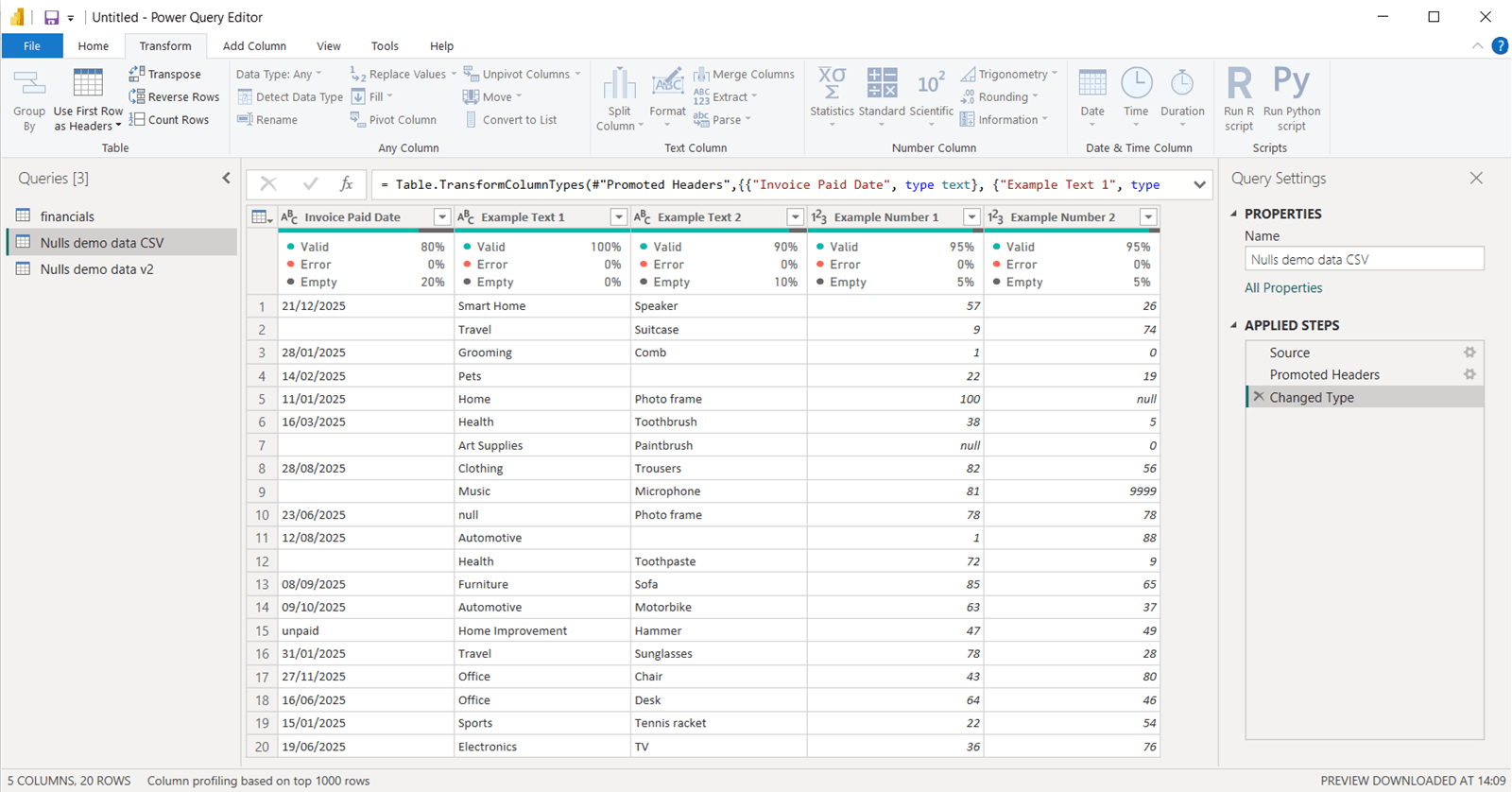Switch to the Add Column tab
1512x792 pixels.
click(254, 45)
